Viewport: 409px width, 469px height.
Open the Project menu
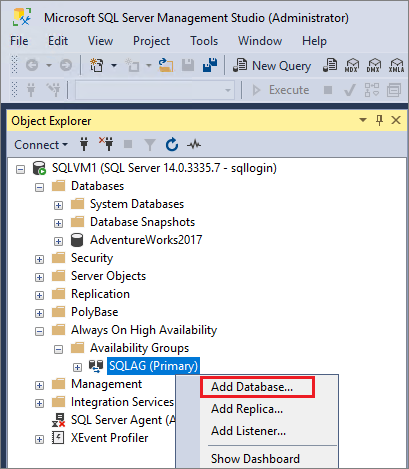tap(151, 41)
